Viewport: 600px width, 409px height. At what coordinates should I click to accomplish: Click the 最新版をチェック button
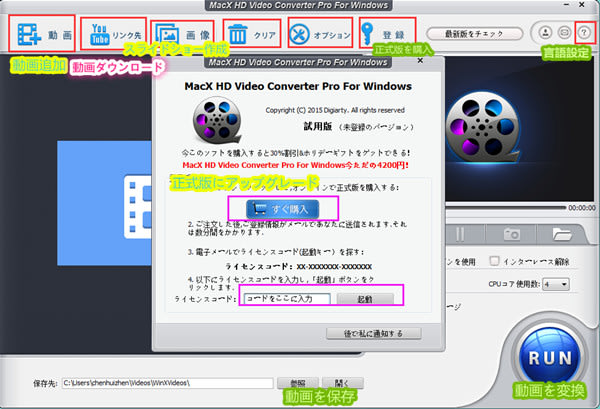474,34
